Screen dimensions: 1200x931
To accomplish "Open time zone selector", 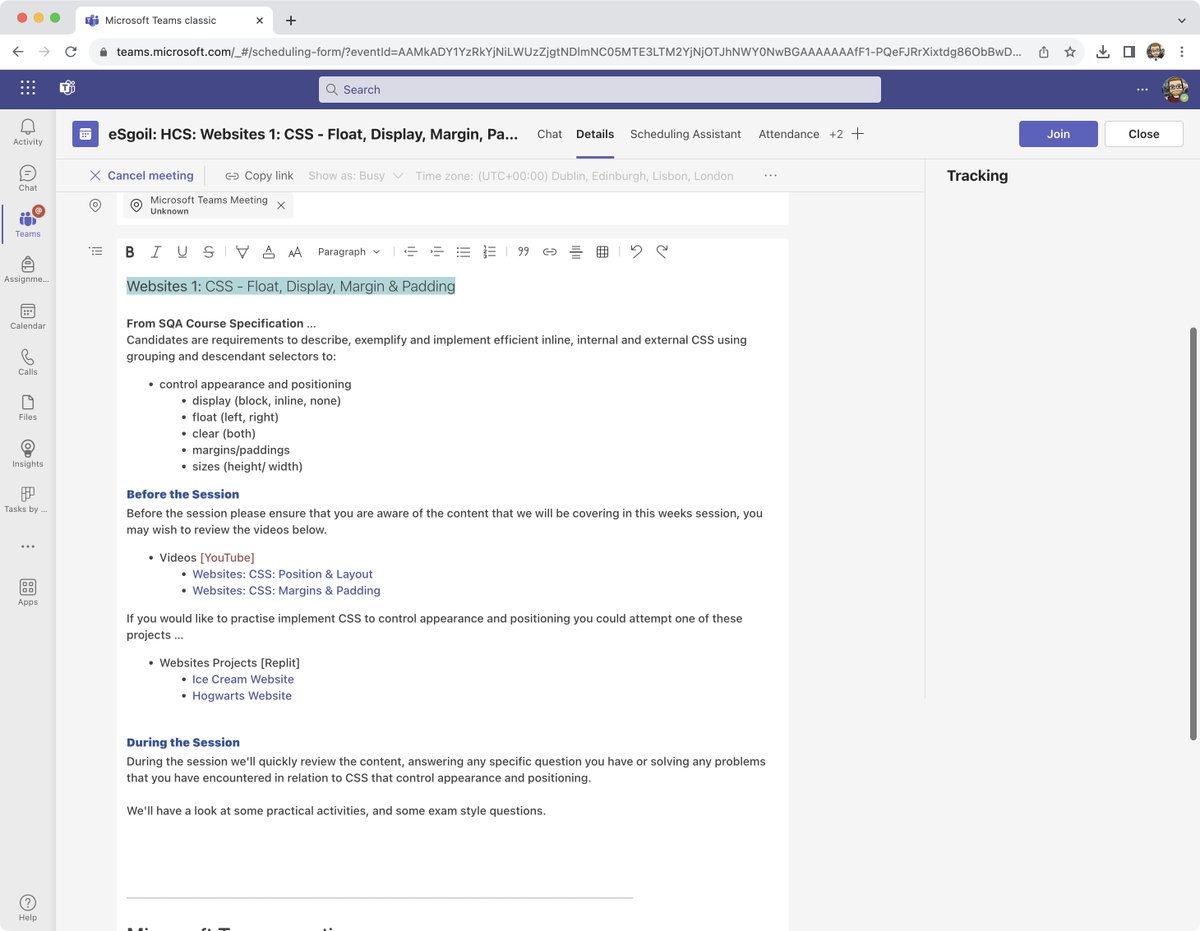I will coord(574,175).
